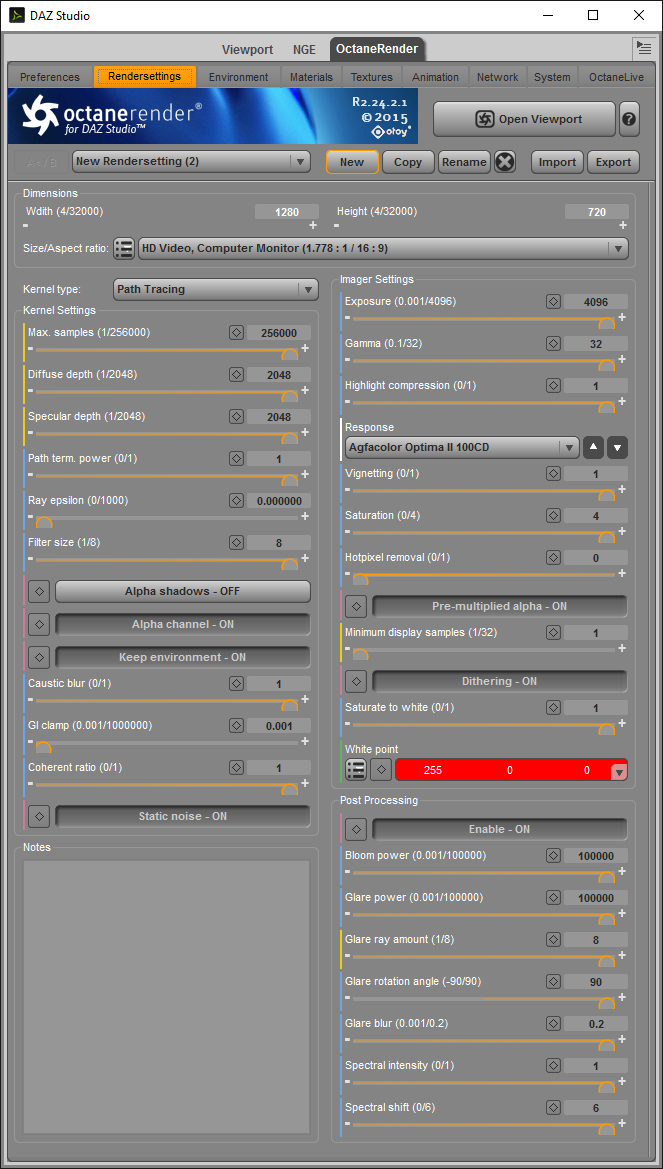This screenshot has width=663, height=1169.
Task: Open Kernel type Path Tracing dropdown
Action: pyautogui.click(x=216, y=289)
